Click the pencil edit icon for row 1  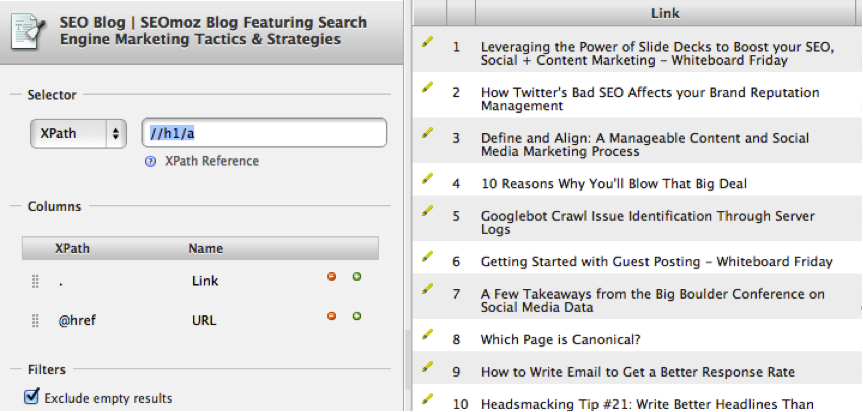click(428, 42)
